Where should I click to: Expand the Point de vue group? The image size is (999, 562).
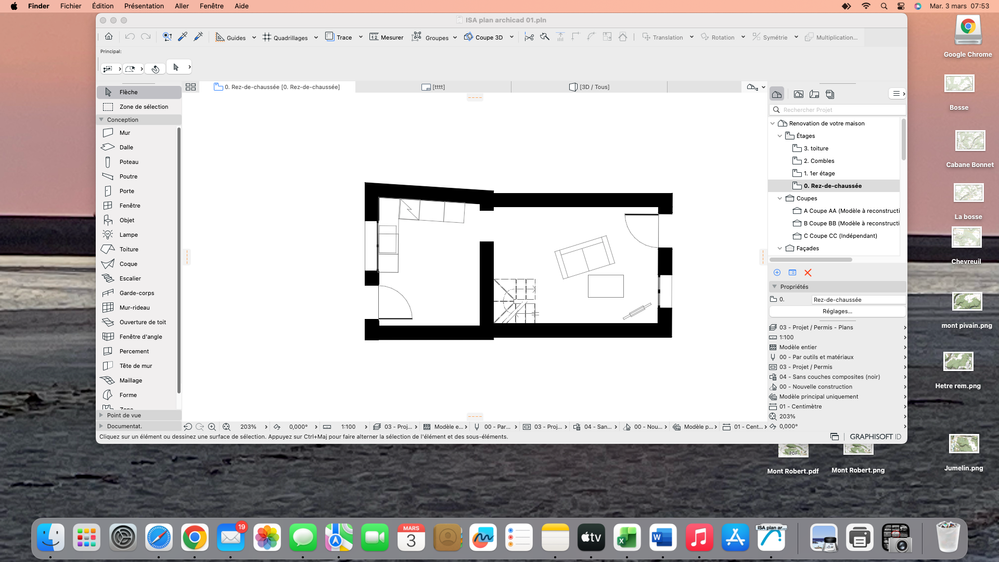point(101,415)
